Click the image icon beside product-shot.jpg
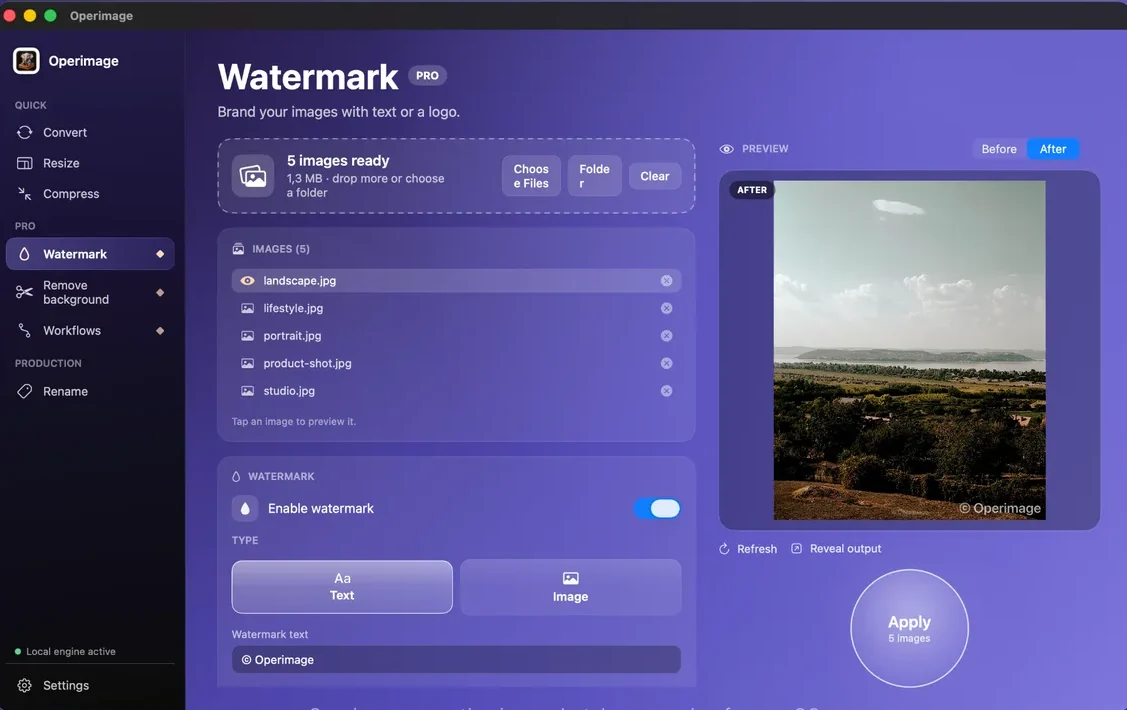The height and width of the screenshot is (710, 1127). [x=247, y=364]
